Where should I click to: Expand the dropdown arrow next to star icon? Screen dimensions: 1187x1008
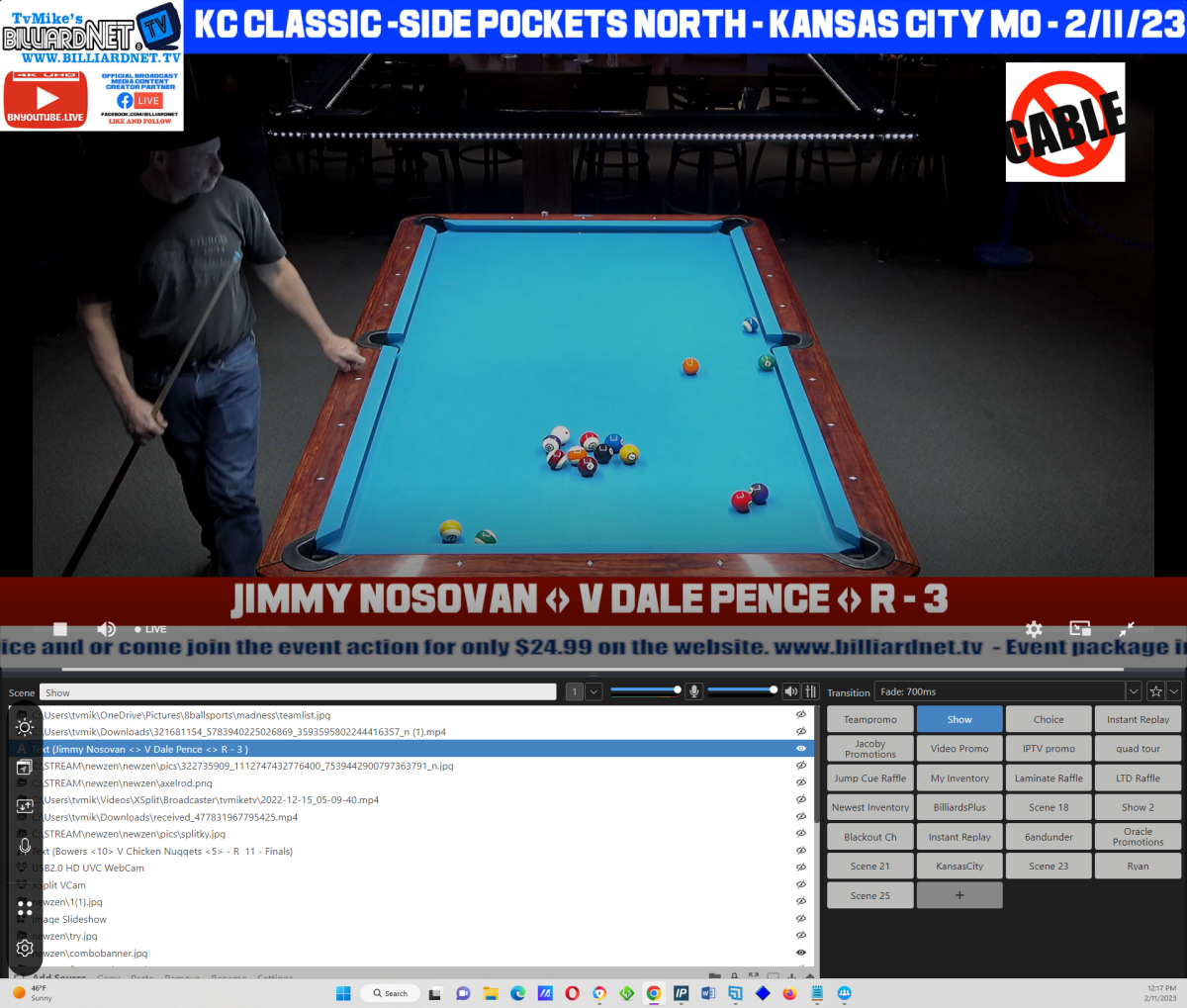click(x=1174, y=691)
